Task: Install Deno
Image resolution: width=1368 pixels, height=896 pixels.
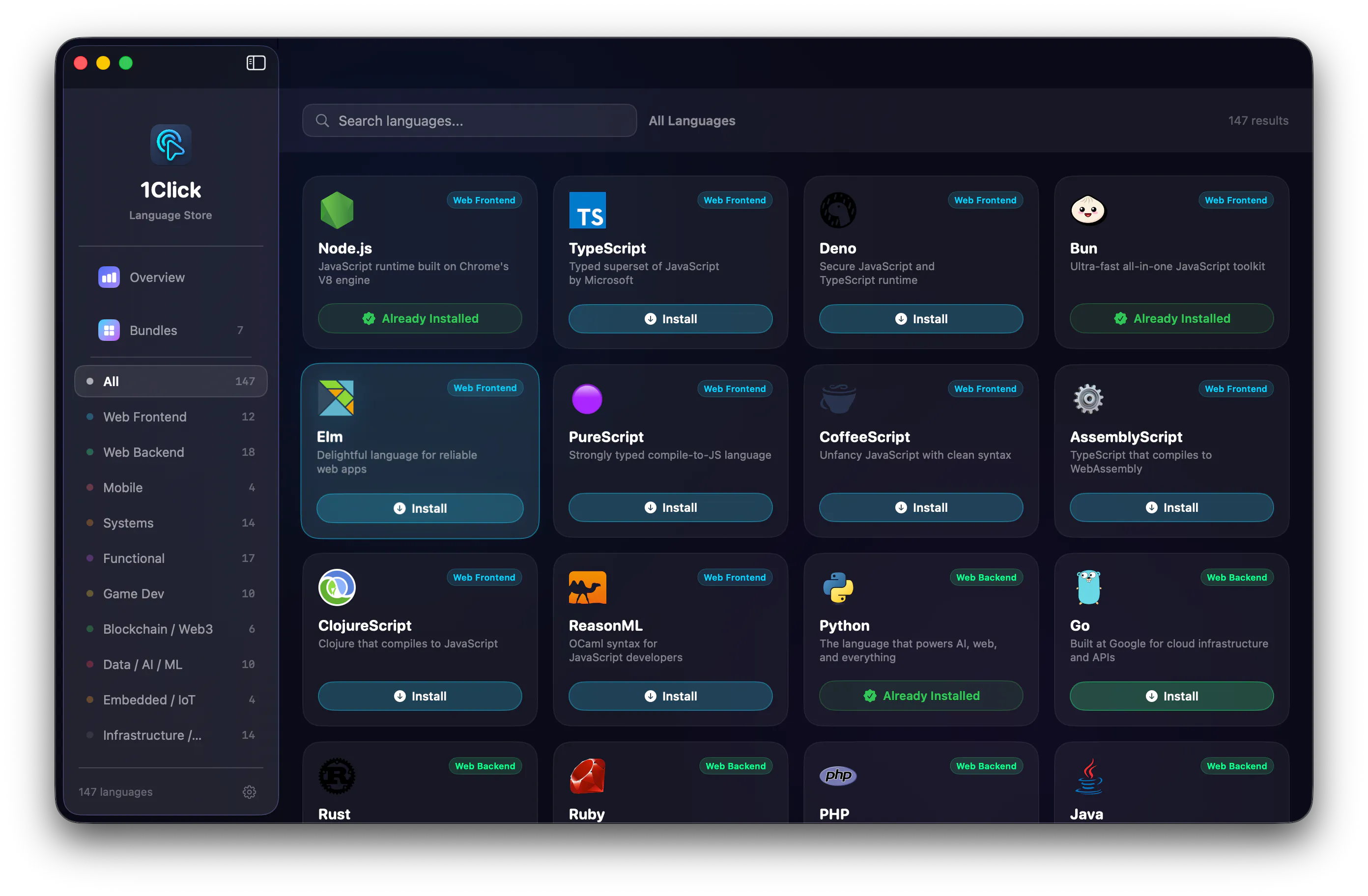Action: [921, 318]
